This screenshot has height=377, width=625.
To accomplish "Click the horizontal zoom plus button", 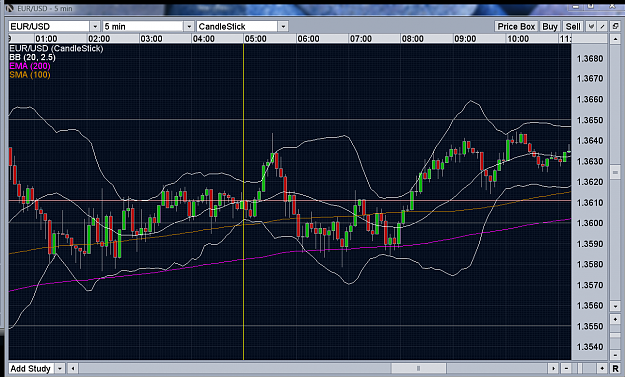I will pos(602,368).
